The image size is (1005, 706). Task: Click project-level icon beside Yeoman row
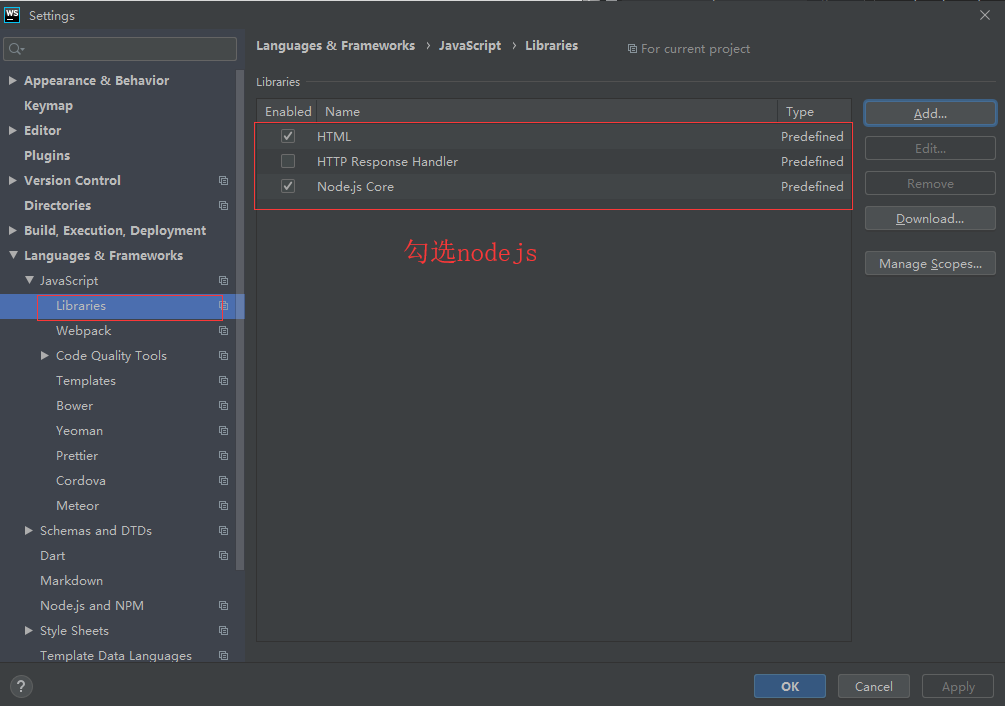[223, 431]
